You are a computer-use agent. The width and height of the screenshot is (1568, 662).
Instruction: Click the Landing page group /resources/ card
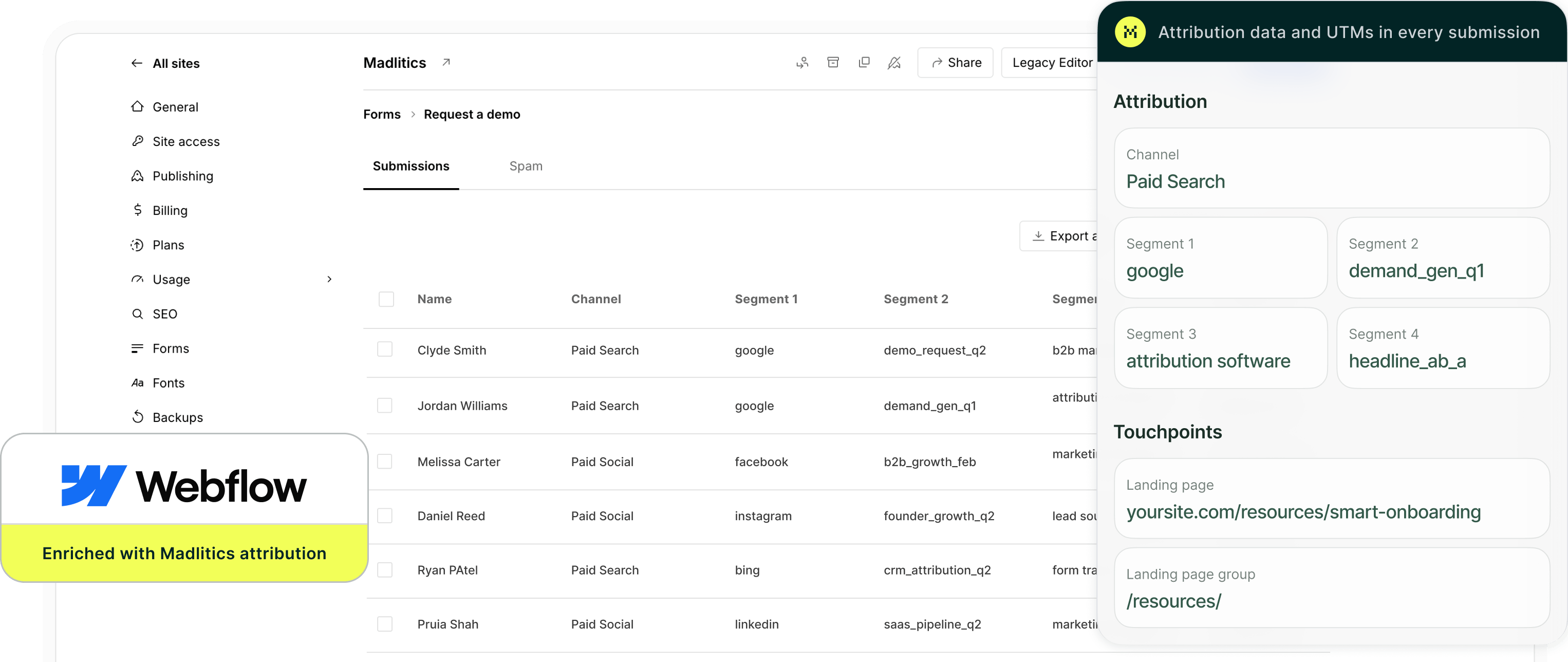(1332, 587)
